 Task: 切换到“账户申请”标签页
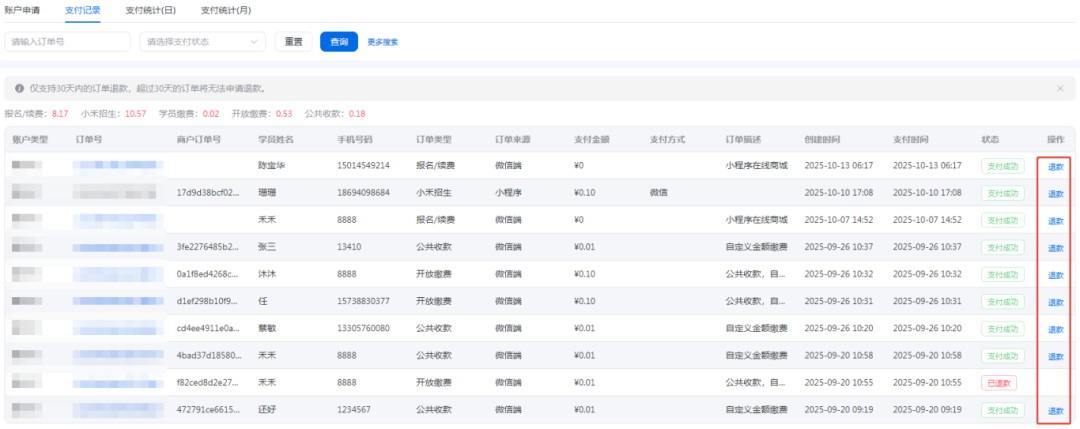[24, 10]
